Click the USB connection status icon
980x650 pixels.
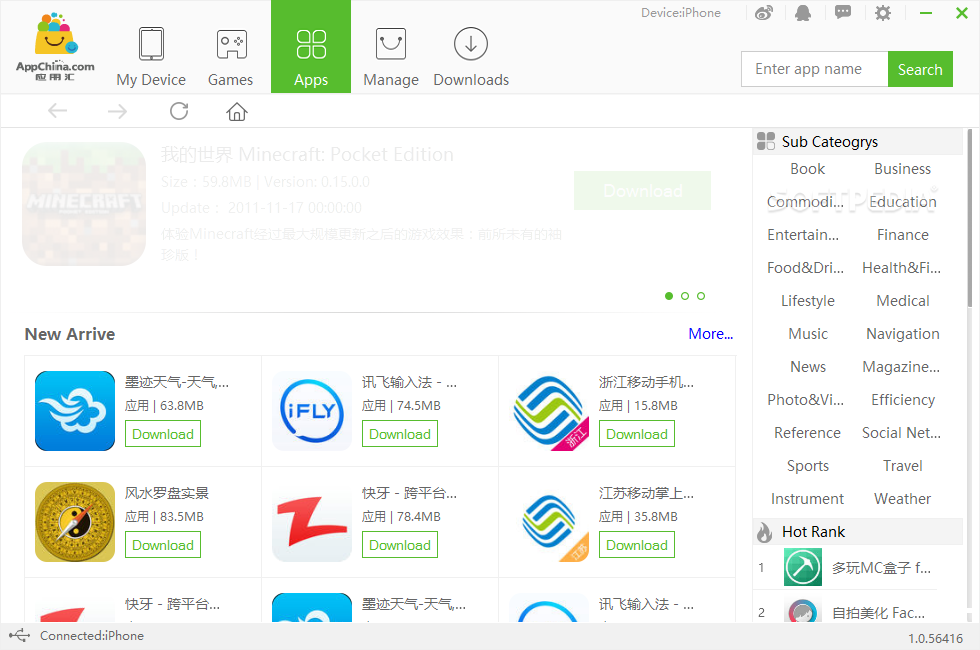pos(19,636)
